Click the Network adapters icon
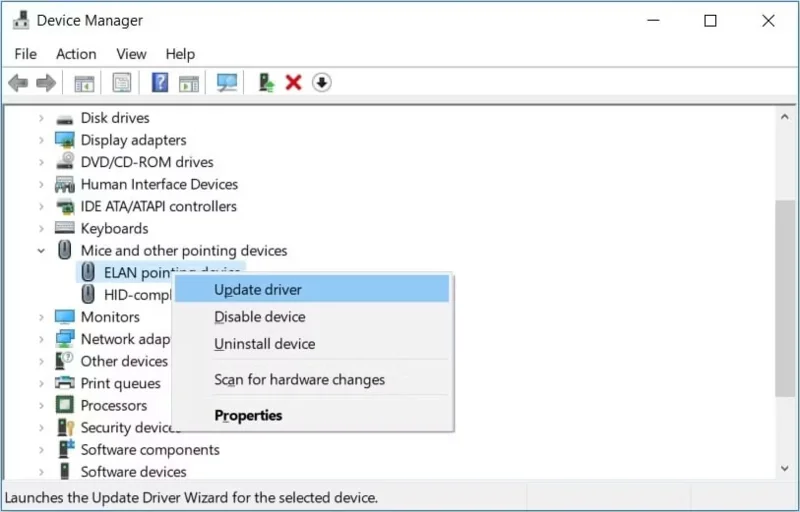The width and height of the screenshot is (800, 512). point(65,339)
